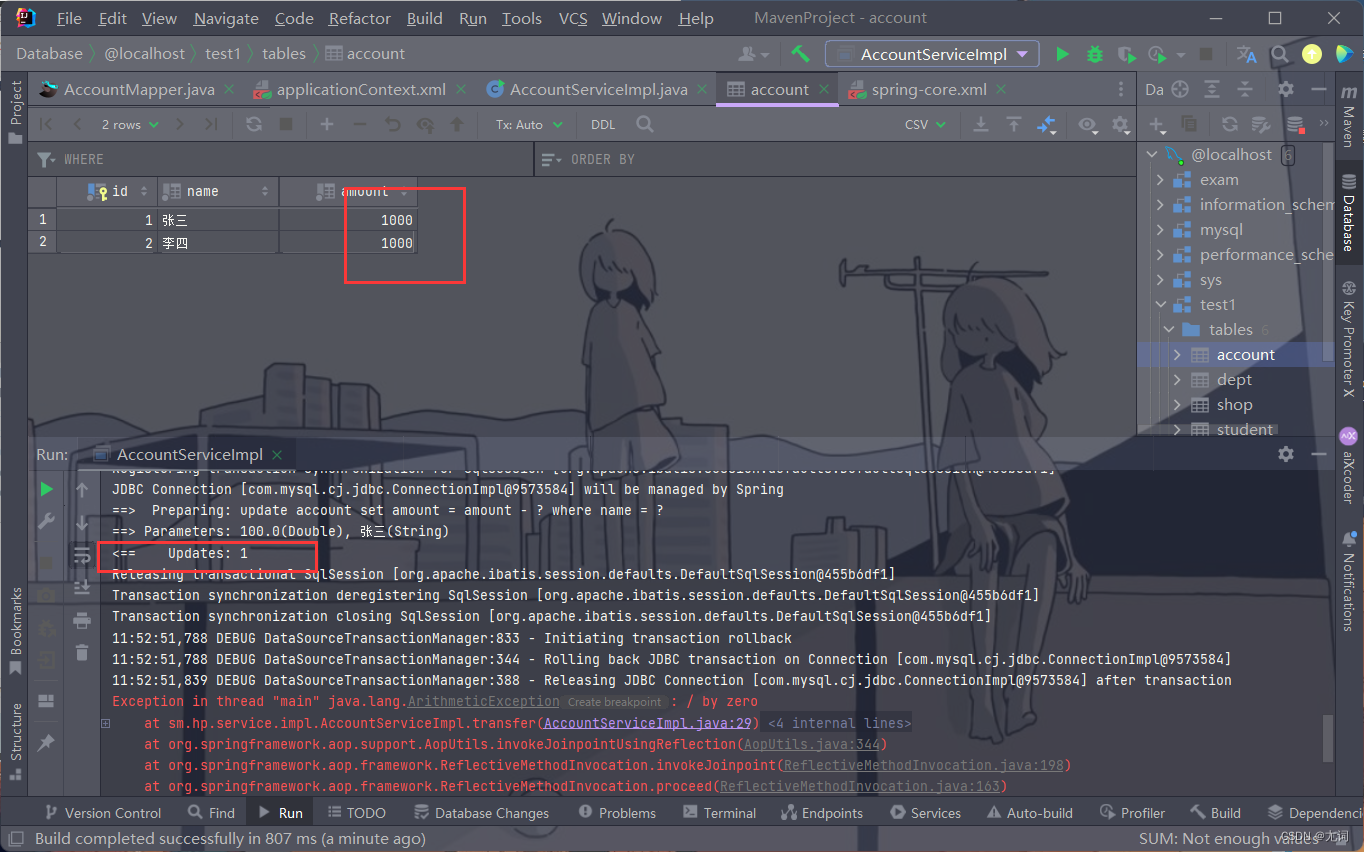Click the Run console vertical scrollbar
Image resolution: width=1364 pixels, height=852 pixels.
click(x=1328, y=739)
